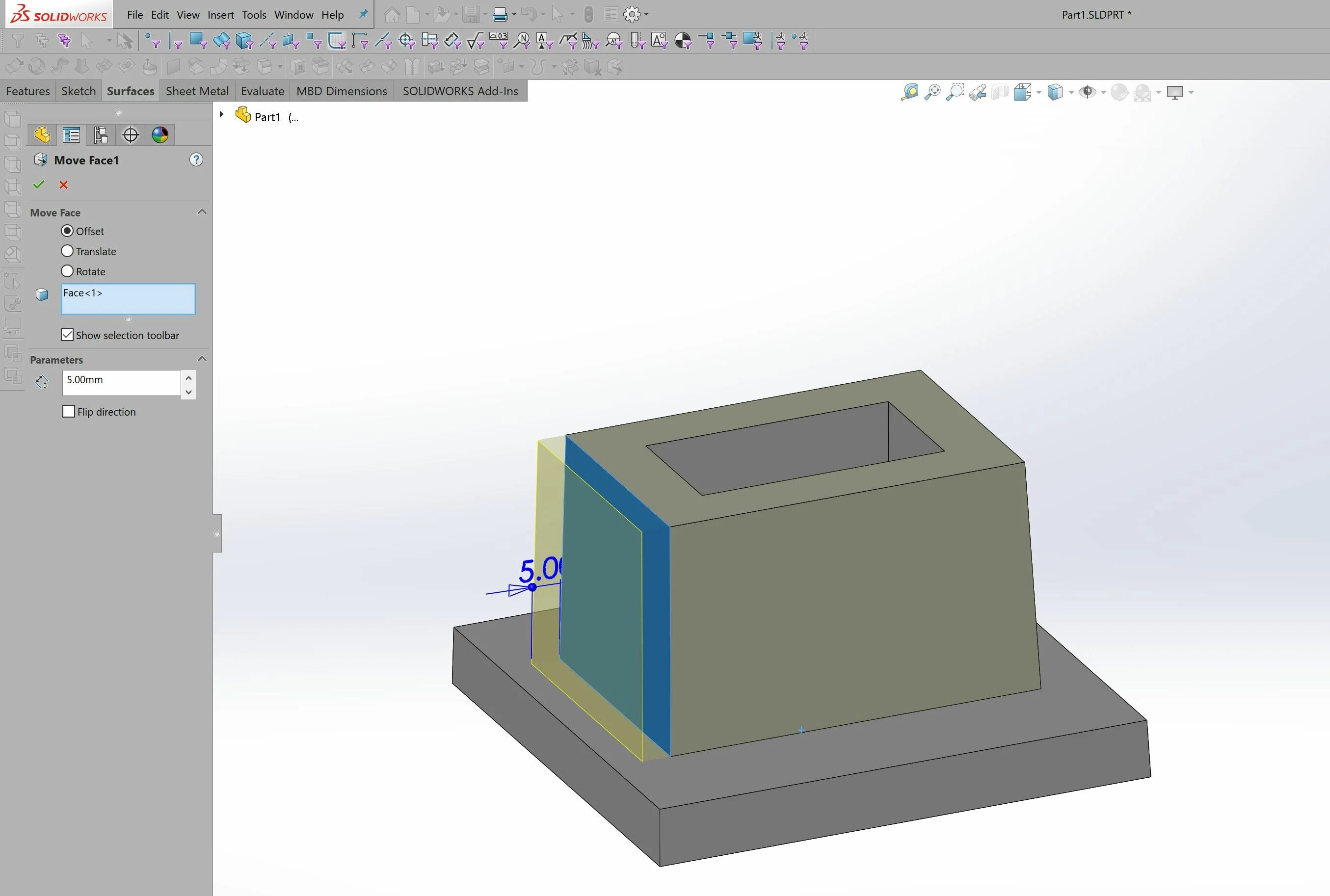Open the ConfigurationManager tab icon
Screen dimensions: 1330x896
101,135
